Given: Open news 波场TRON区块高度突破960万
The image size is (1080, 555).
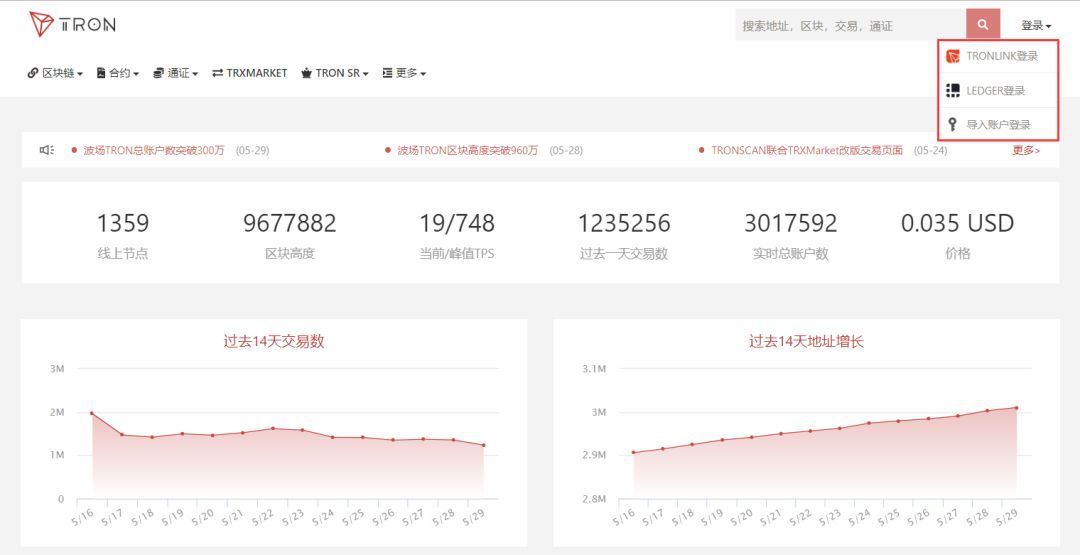Looking at the screenshot, I should 468,150.
